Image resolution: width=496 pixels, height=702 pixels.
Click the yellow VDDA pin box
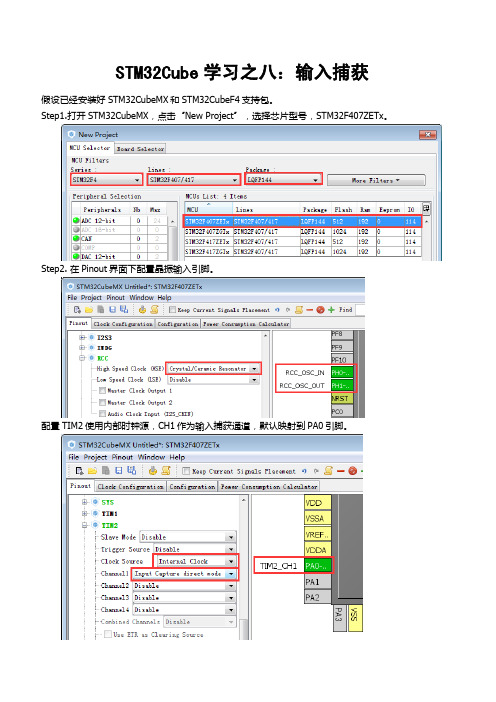point(318,550)
